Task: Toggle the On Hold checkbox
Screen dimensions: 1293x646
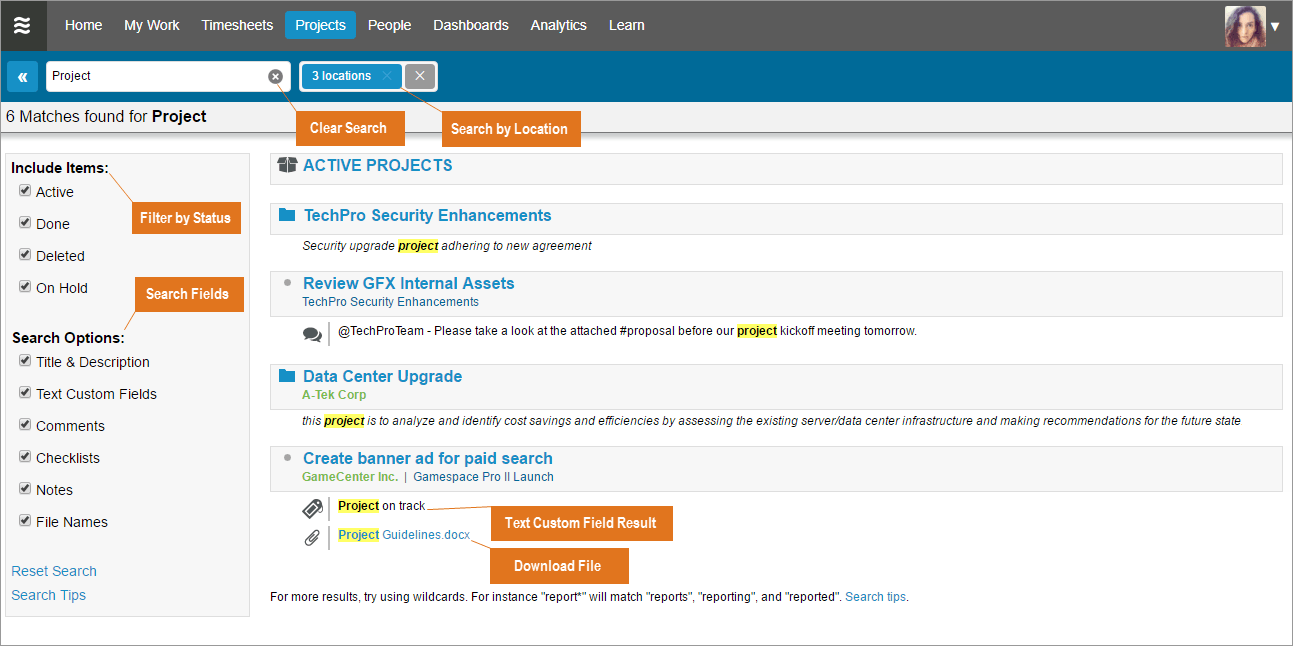Action: 25,287
